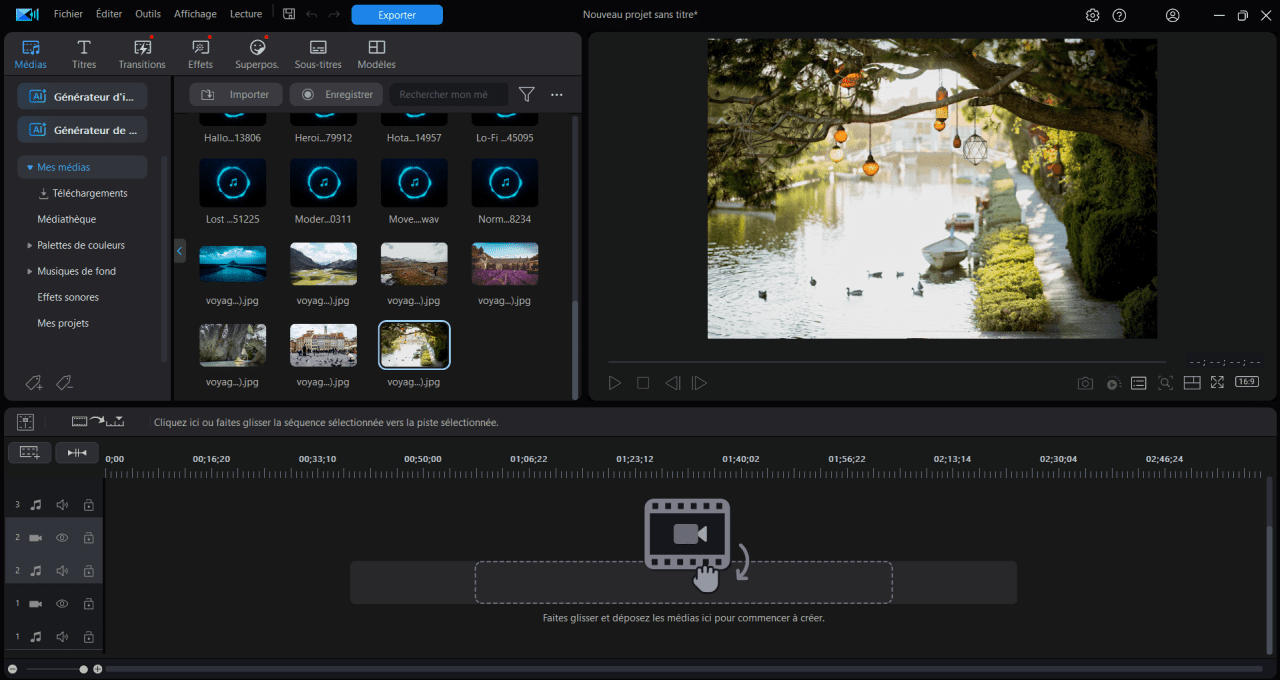The width and height of the screenshot is (1280, 680).
Task: Toggle visibility of video track 2
Action: (62, 538)
